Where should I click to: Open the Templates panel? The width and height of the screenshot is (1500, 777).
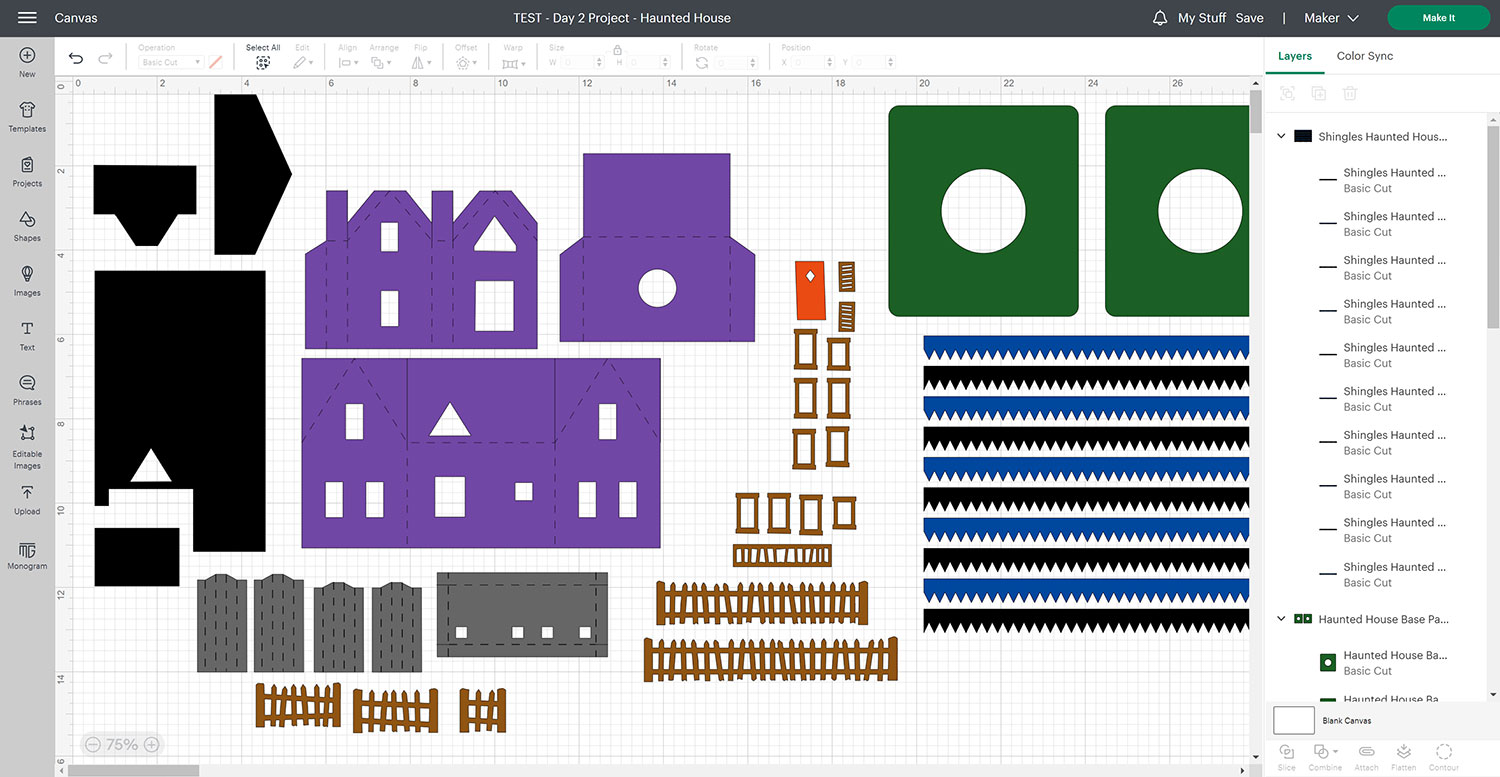27,116
